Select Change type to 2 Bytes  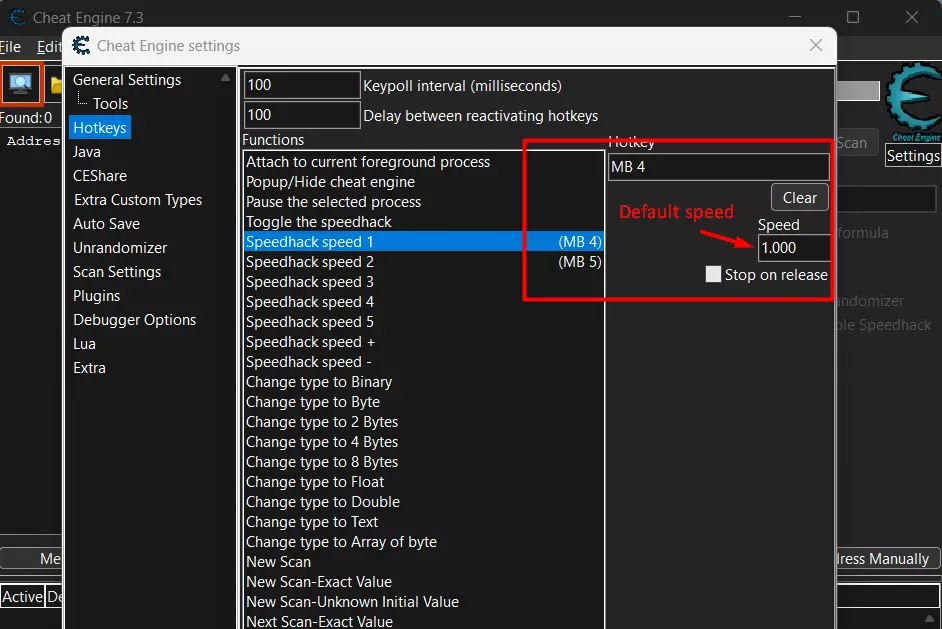(424, 422)
